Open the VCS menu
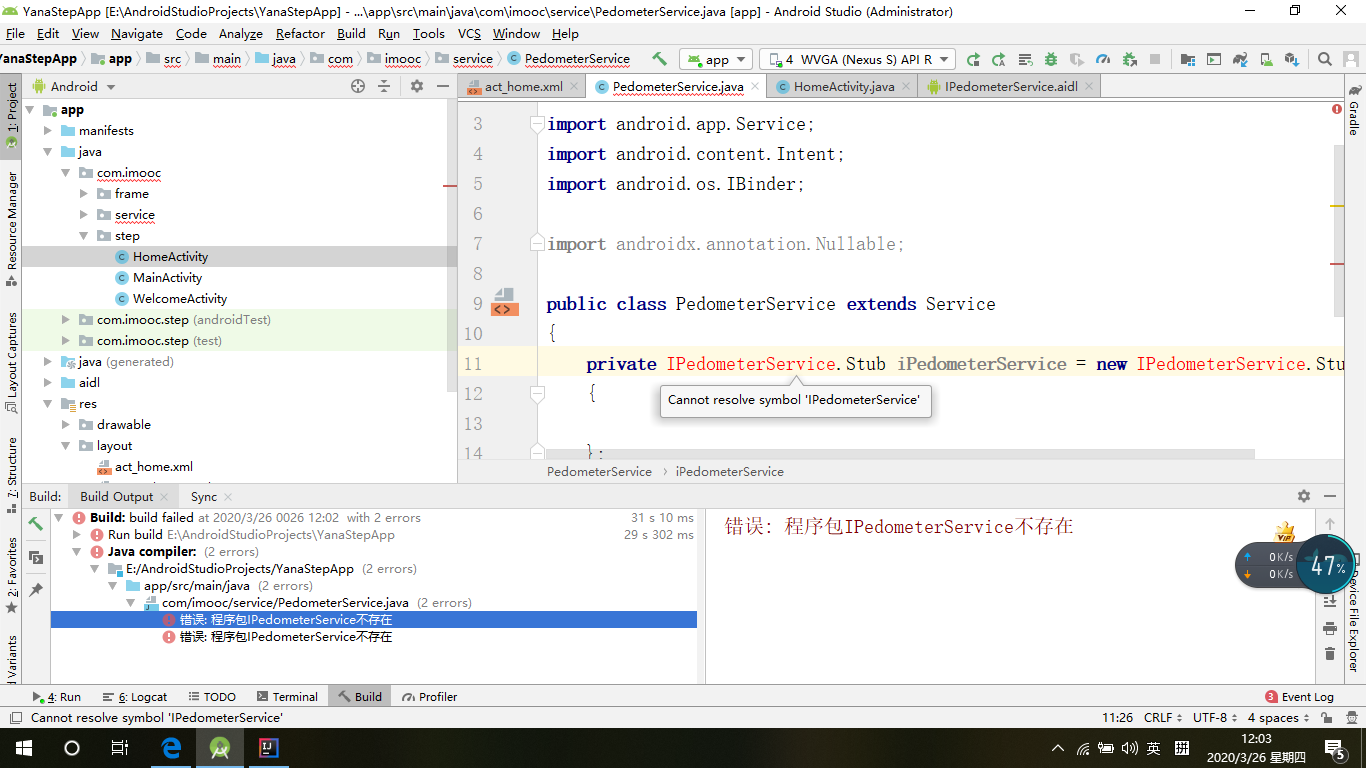This screenshot has height=768, width=1366. point(469,33)
